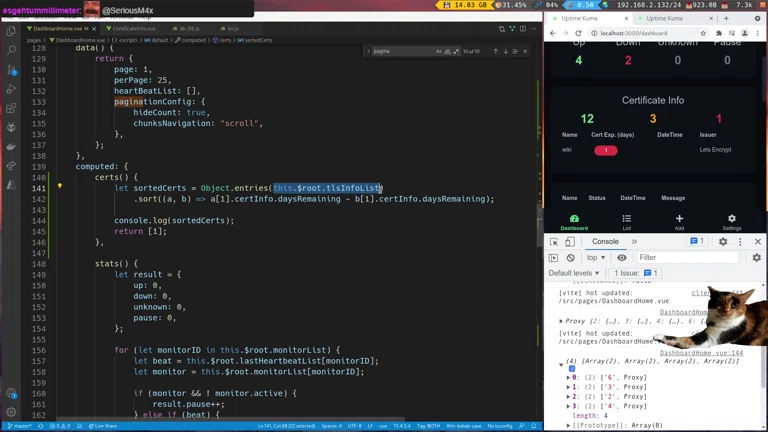The image size is (768, 432).
Task: Click the console Filter input field
Action: [690, 257]
